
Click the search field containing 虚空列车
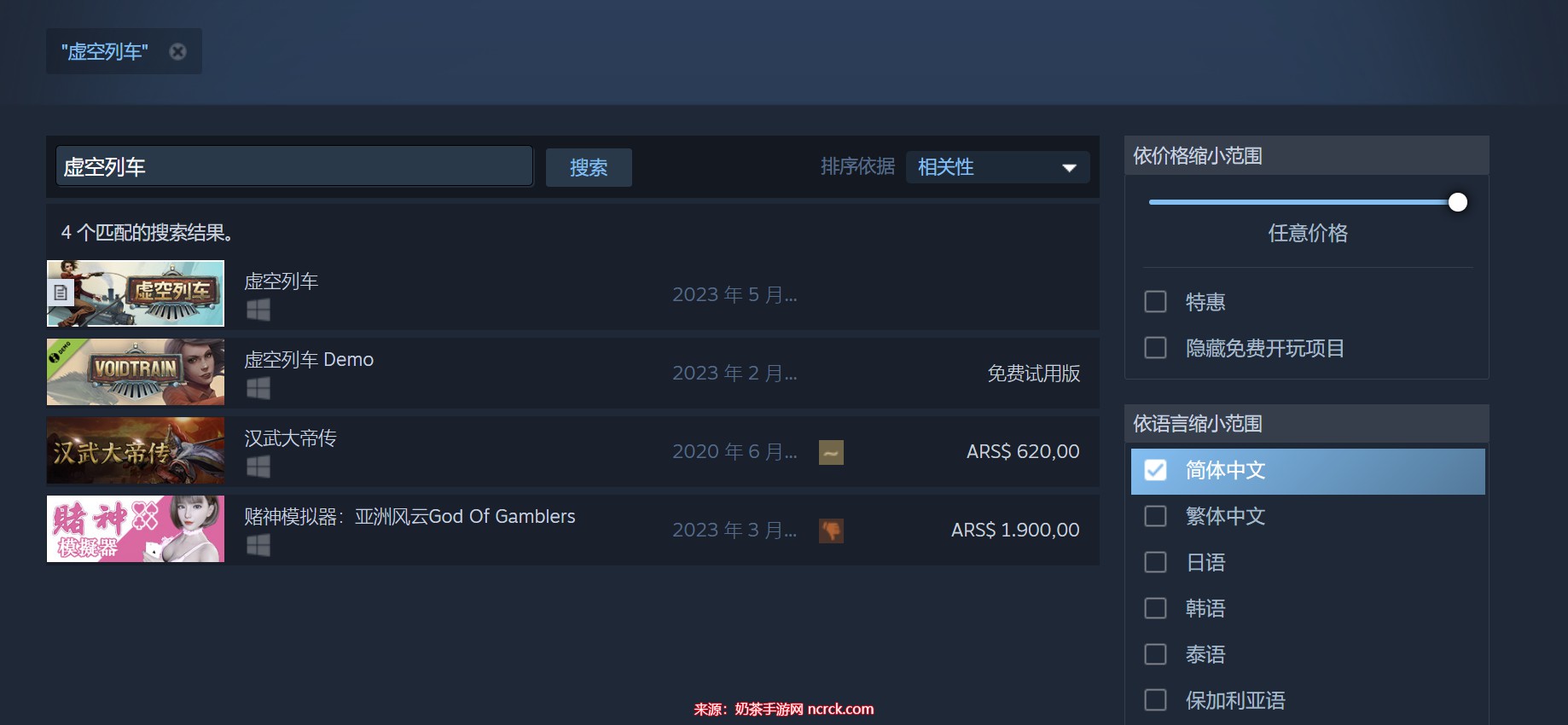tap(294, 166)
